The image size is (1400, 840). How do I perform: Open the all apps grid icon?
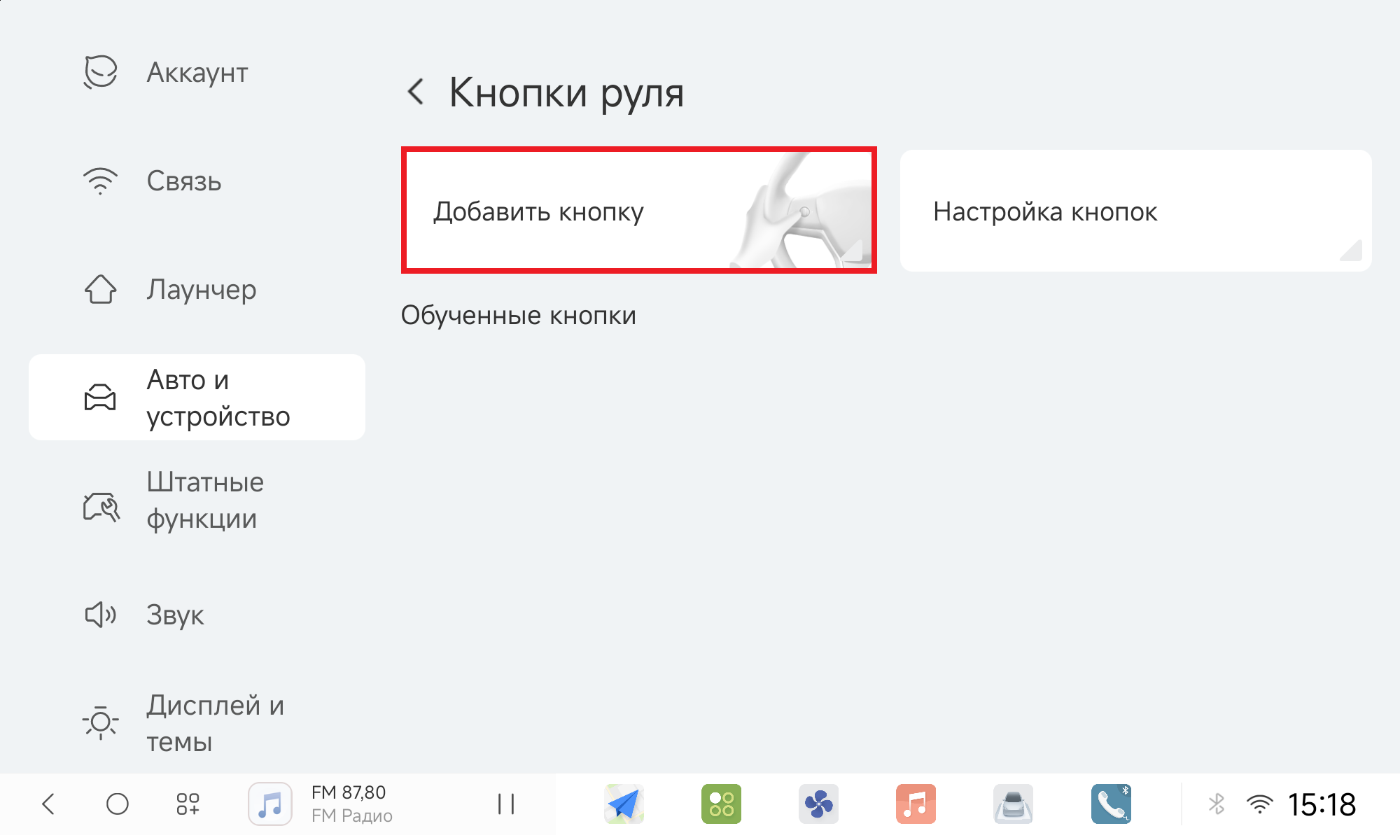(x=188, y=804)
